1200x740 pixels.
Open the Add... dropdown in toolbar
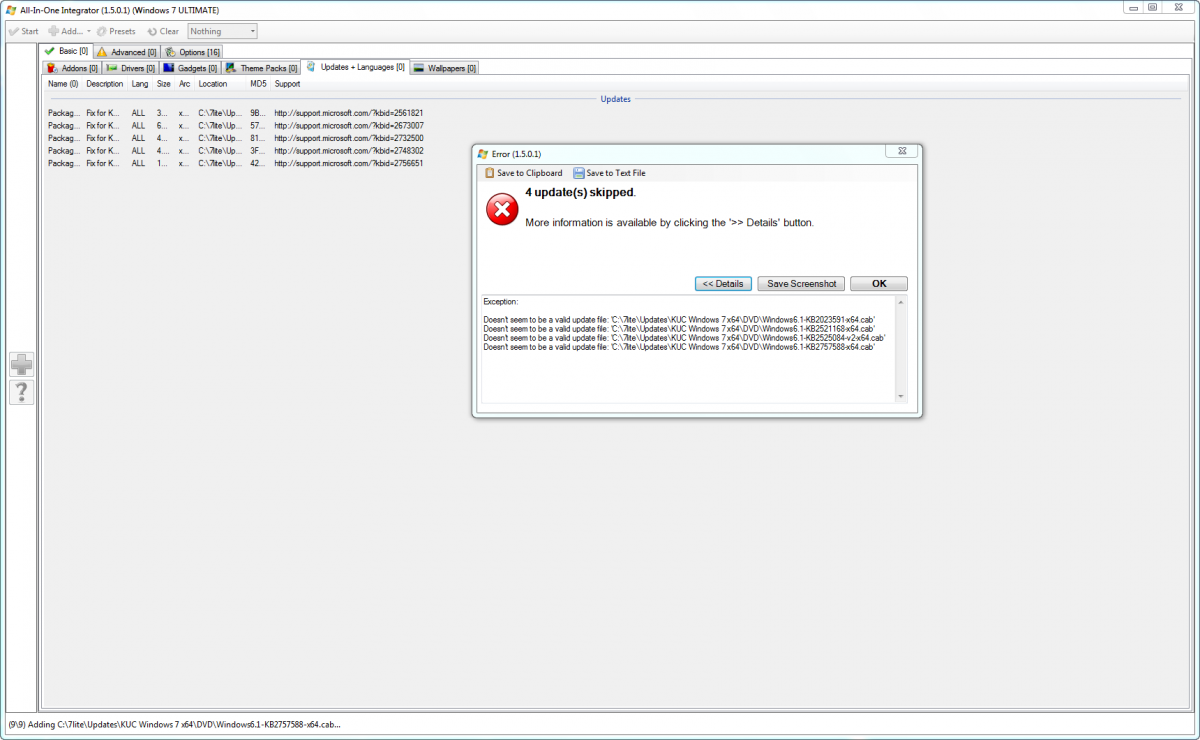pos(69,31)
